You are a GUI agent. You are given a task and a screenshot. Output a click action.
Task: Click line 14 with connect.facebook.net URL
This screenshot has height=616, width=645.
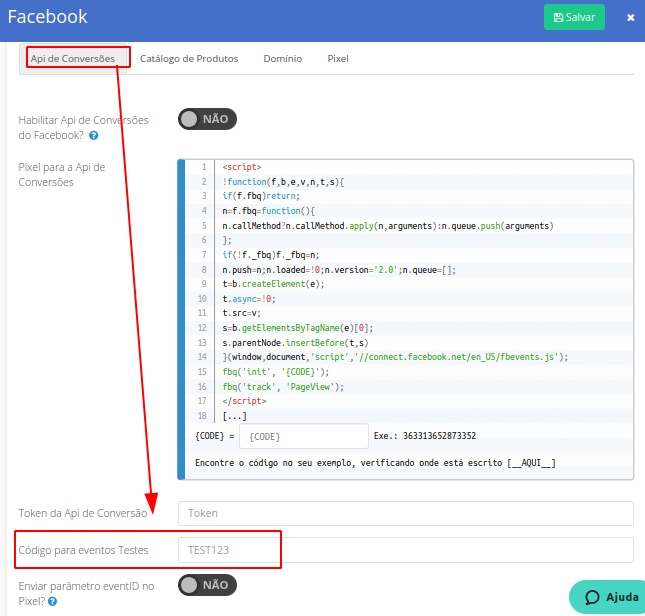tap(395, 357)
